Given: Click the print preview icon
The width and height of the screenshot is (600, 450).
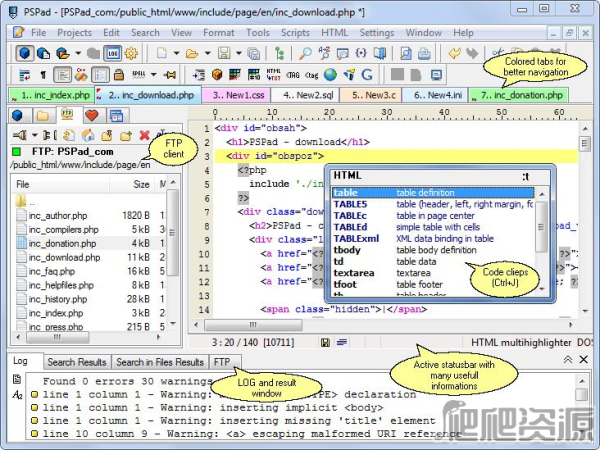Looking at the screenshot, I should [x=406, y=53].
